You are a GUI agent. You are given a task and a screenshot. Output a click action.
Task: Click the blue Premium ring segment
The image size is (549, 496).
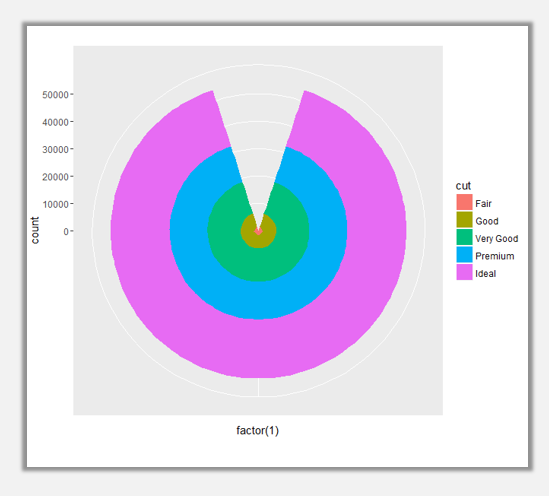pos(258,300)
